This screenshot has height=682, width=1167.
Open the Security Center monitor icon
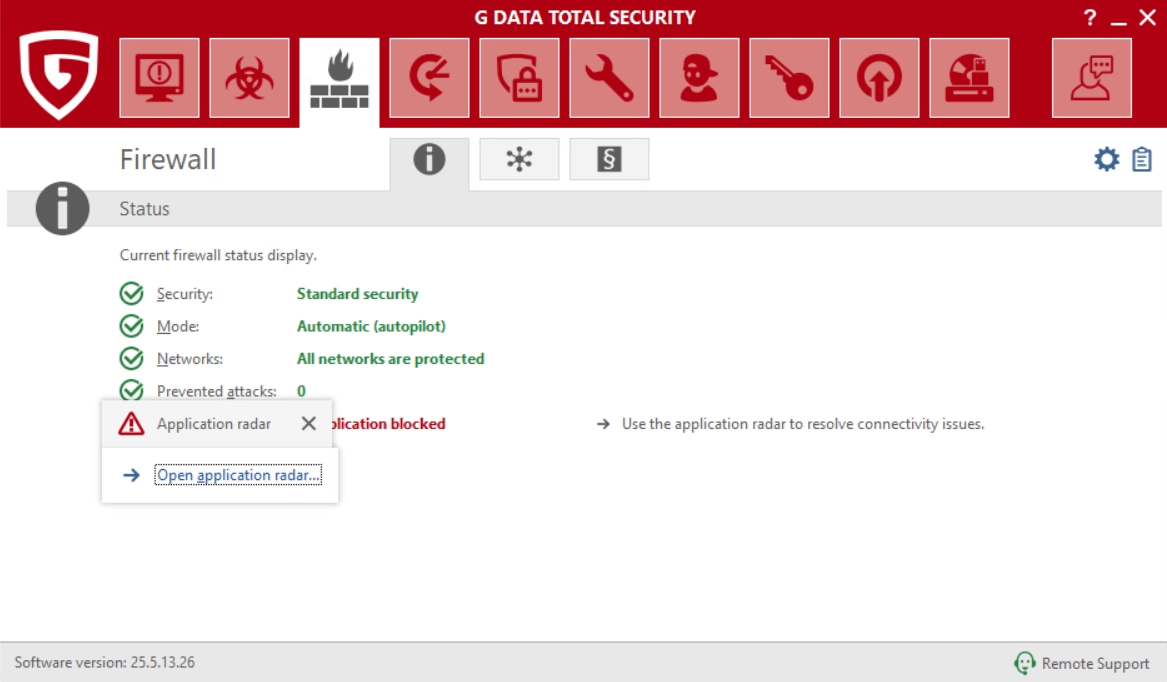pyautogui.click(x=159, y=78)
